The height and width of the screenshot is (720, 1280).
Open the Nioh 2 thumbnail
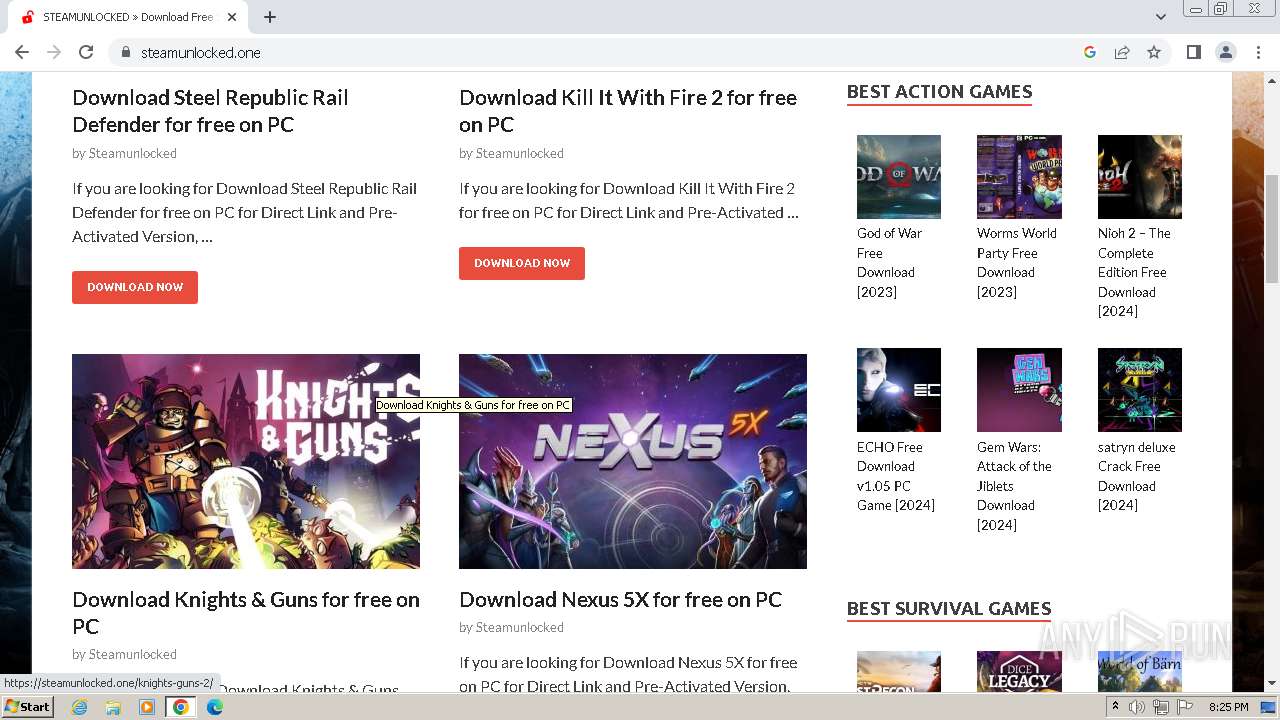pyautogui.click(x=1140, y=177)
